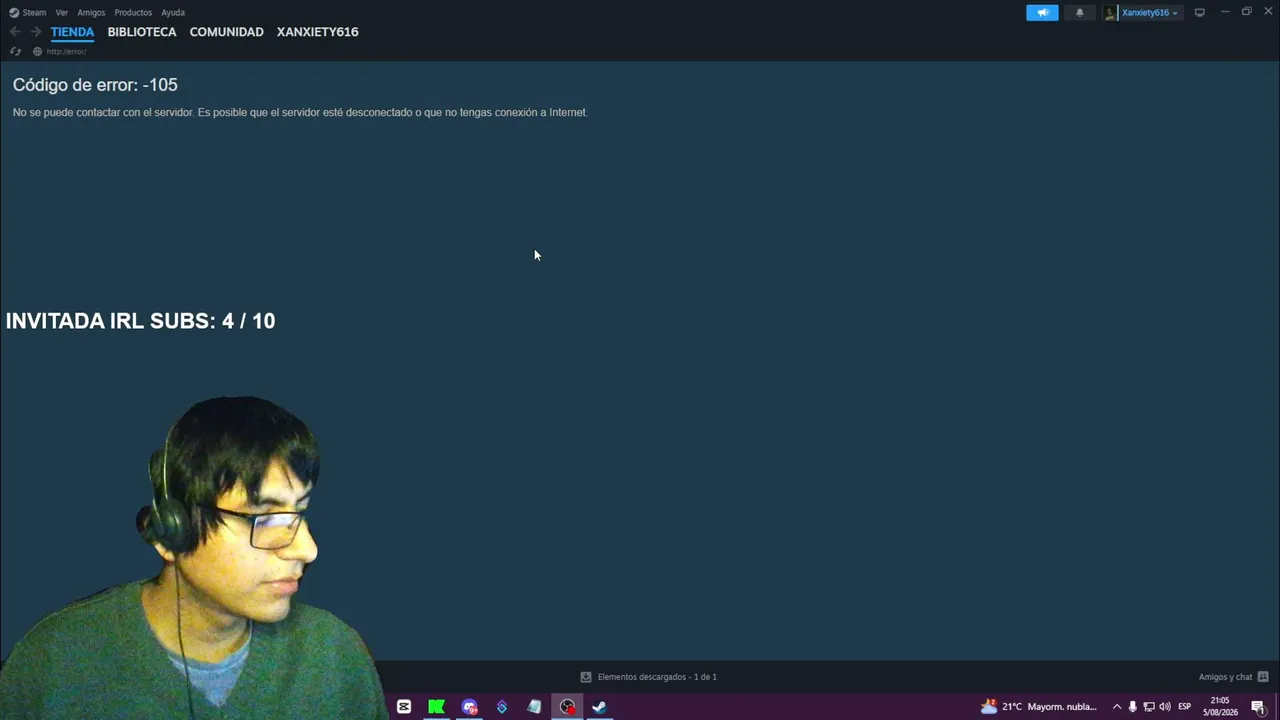Reload the page with the refresh icon
Screen dimensions: 1280x720
click(x=15, y=51)
